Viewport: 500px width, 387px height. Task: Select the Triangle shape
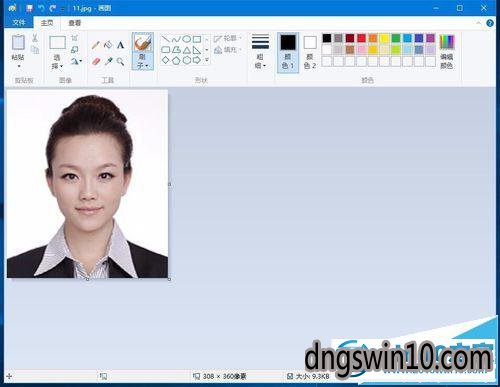click(187, 50)
